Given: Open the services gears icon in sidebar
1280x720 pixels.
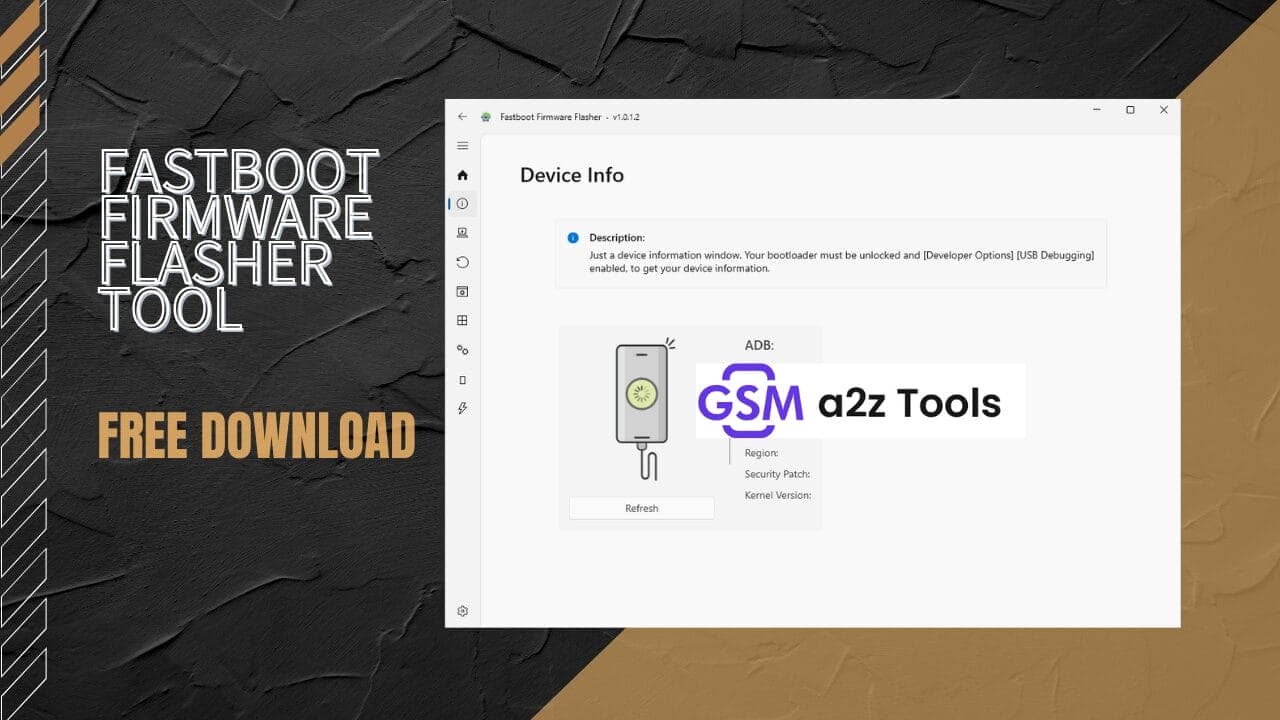Looking at the screenshot, I should pyautogui.click(x=462, y=349).
